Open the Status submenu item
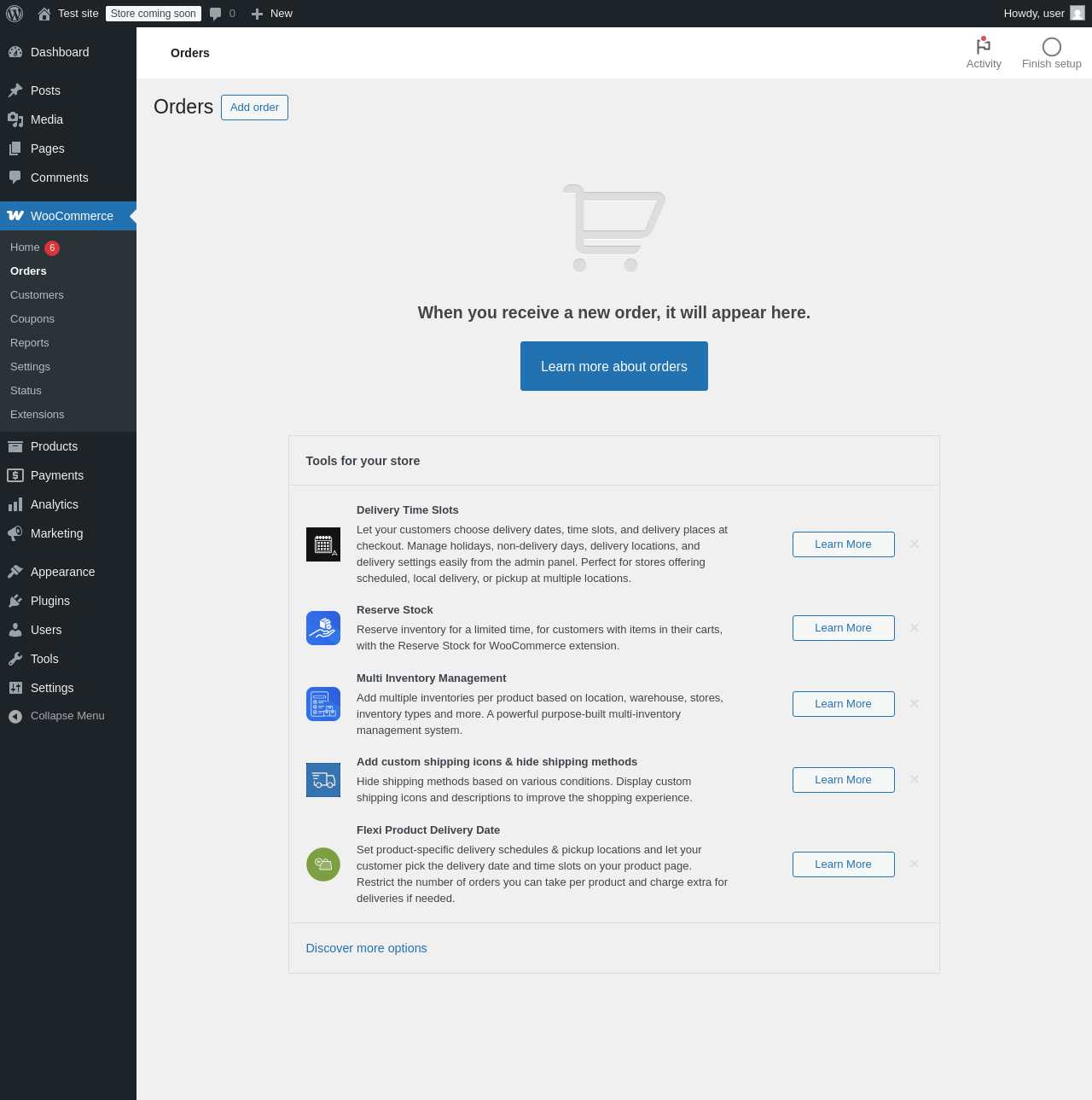The height and width of the screenshot is (1100, 1092). click(x=26, y=391)
